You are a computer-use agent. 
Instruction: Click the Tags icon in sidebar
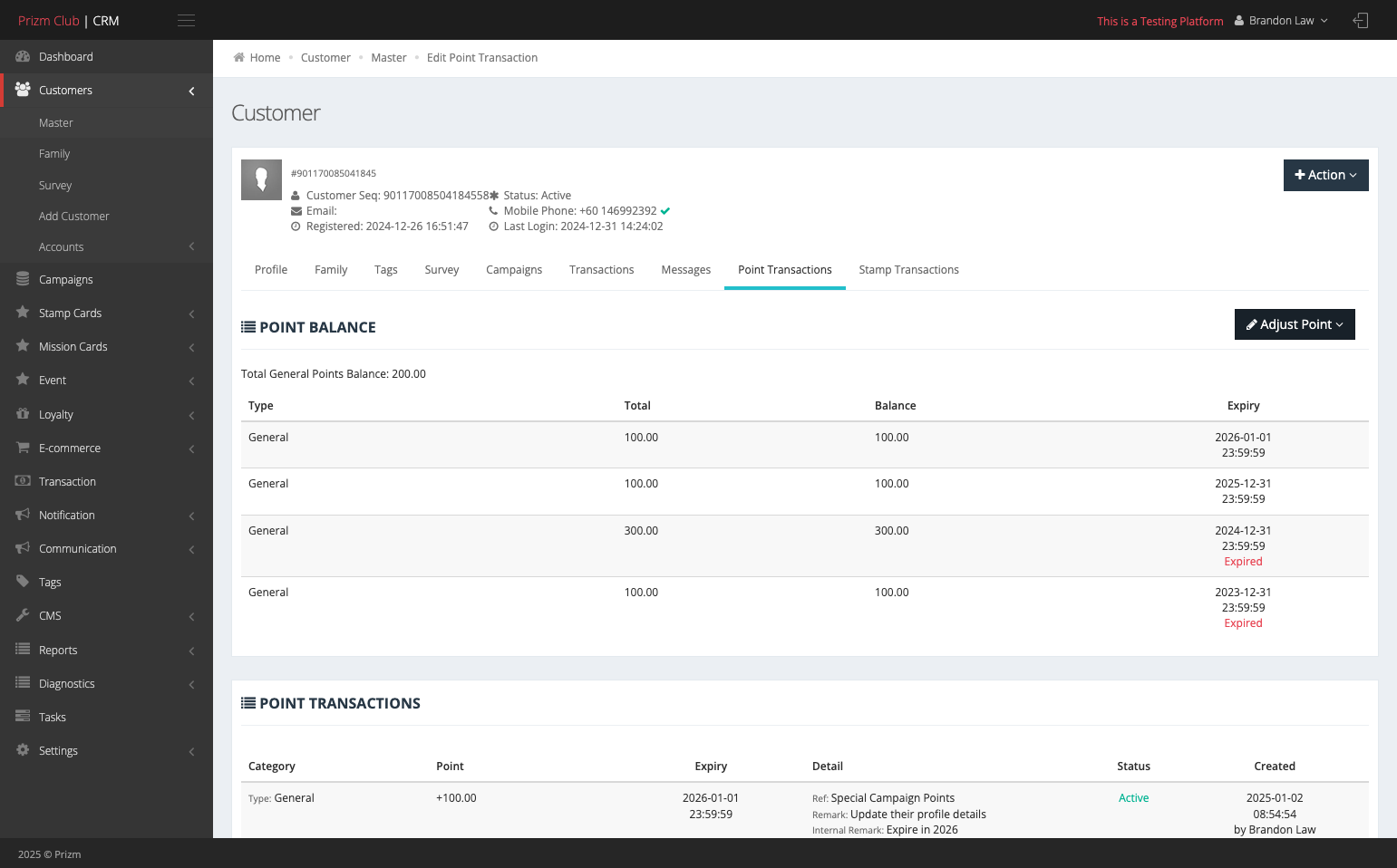[23, 582]
